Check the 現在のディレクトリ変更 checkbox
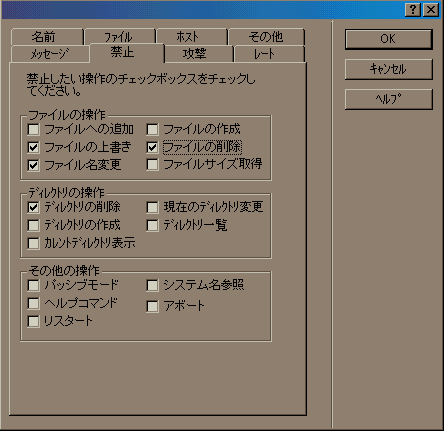 (152, 207)
